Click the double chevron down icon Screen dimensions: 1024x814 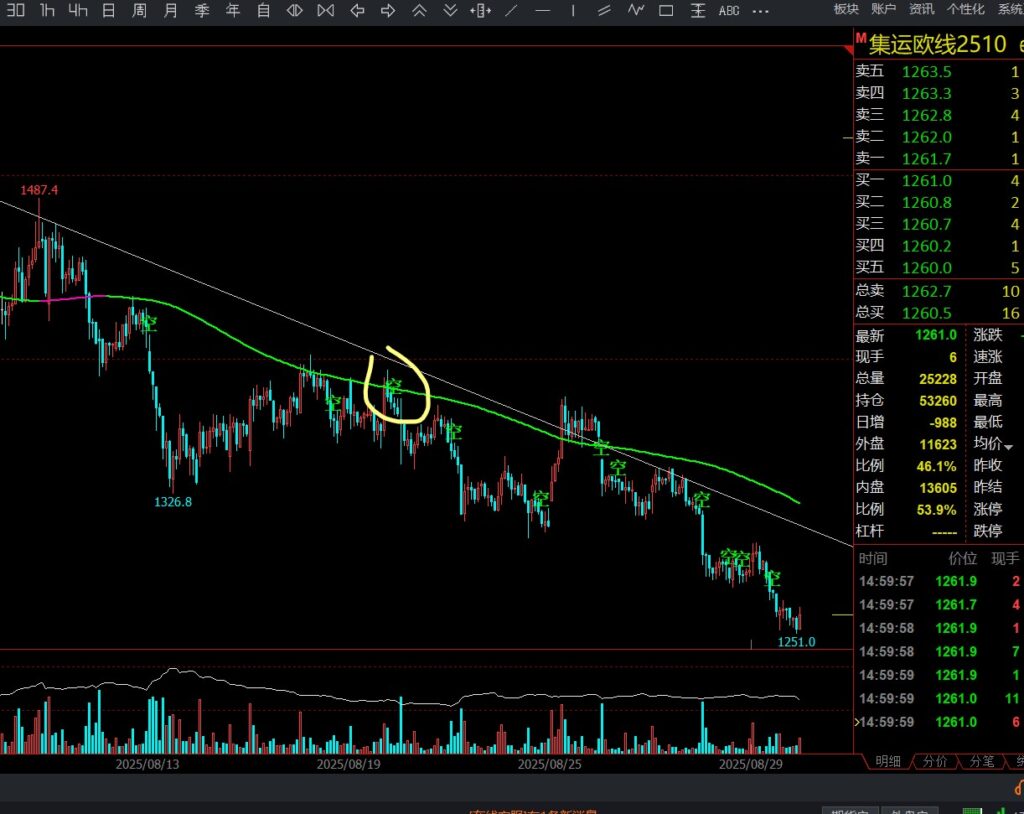[450, 10]
